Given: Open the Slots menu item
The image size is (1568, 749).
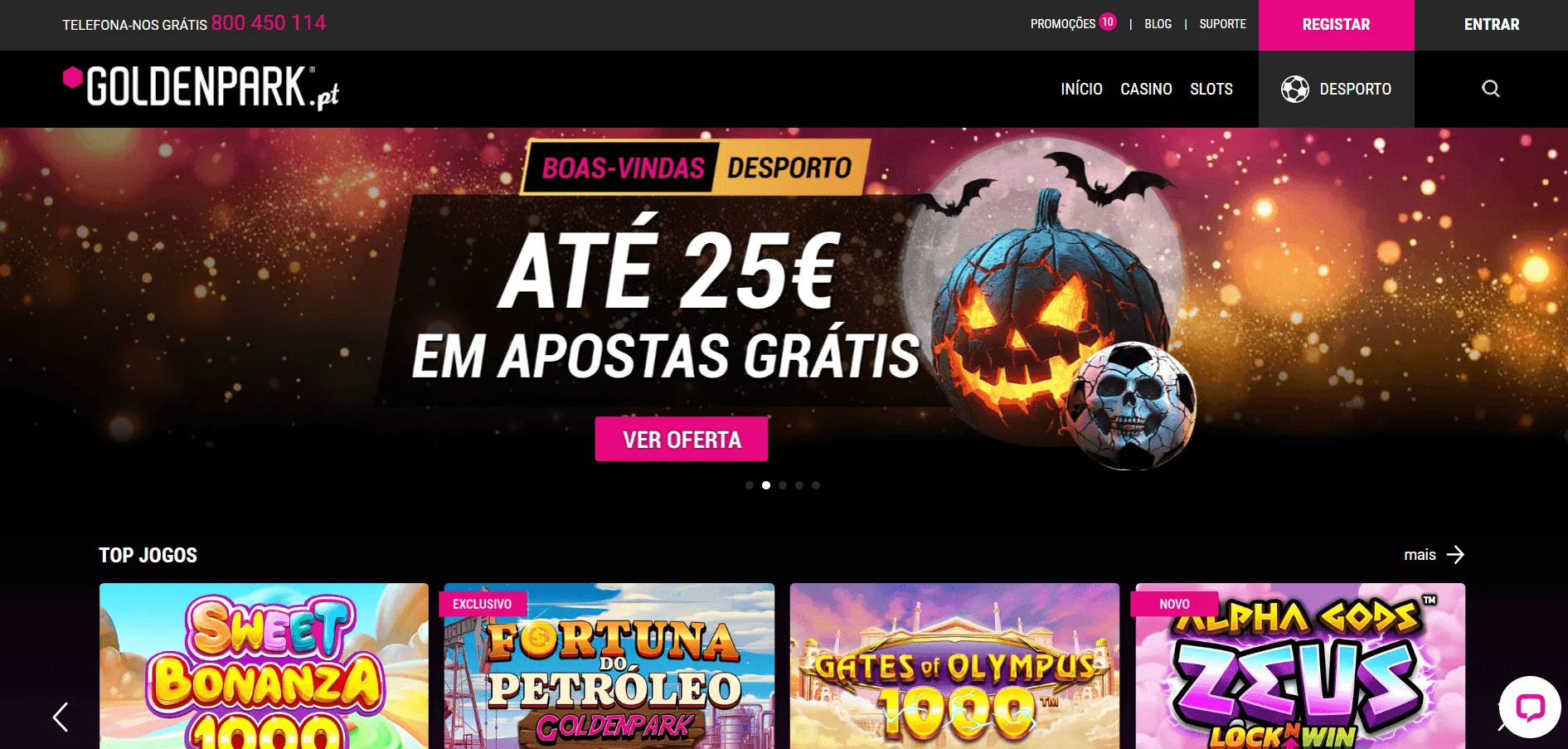Looking at the screenshot, I should click(1211, 89).
